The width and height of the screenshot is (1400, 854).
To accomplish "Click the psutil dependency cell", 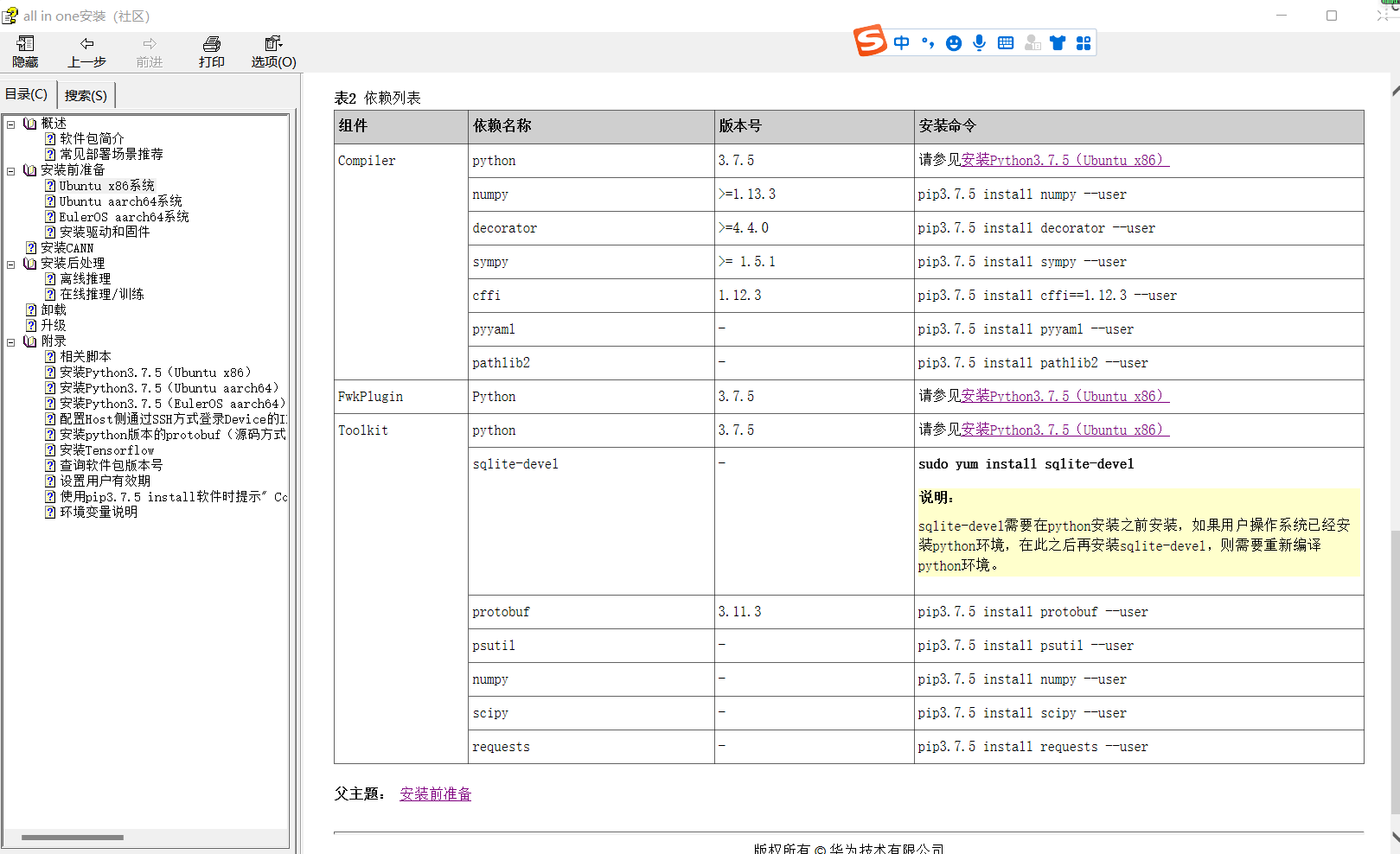I will point(591,646).
